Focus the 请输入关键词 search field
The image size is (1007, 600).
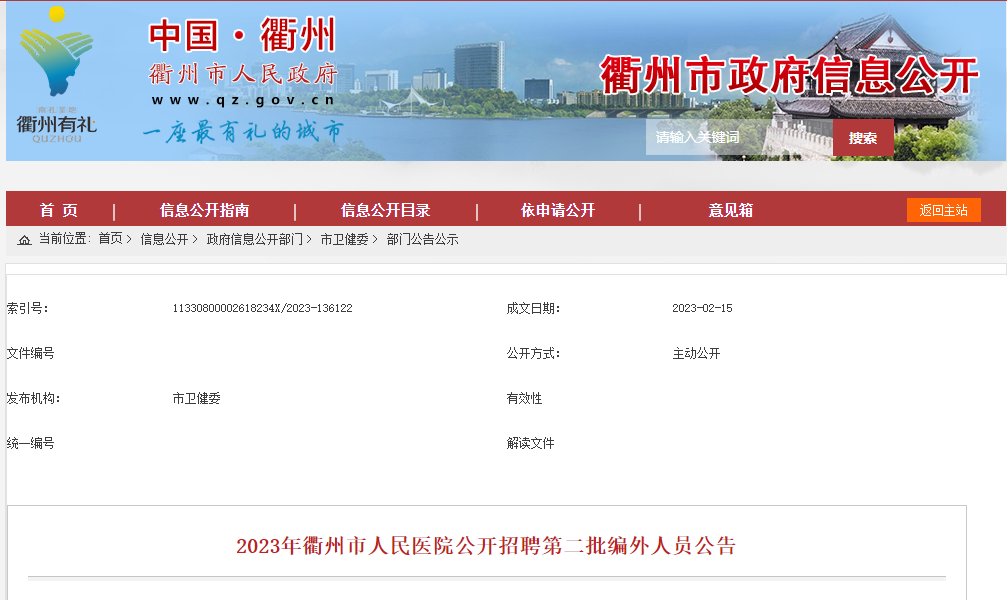pos(738,138)
